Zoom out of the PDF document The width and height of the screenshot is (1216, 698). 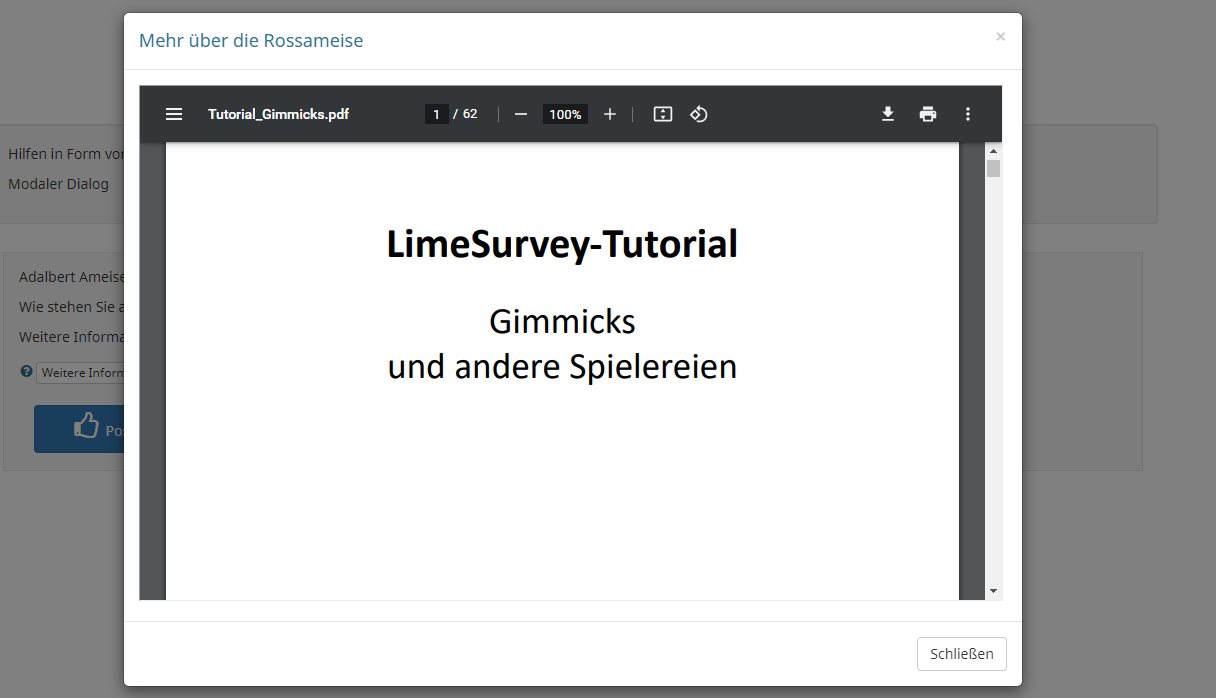point(520,114)
